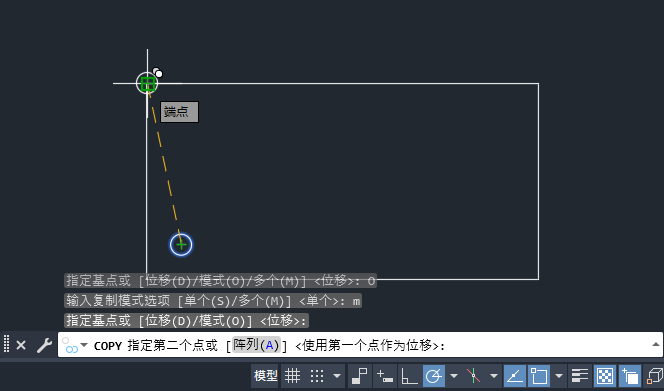Close the command line window

(21, 346)
